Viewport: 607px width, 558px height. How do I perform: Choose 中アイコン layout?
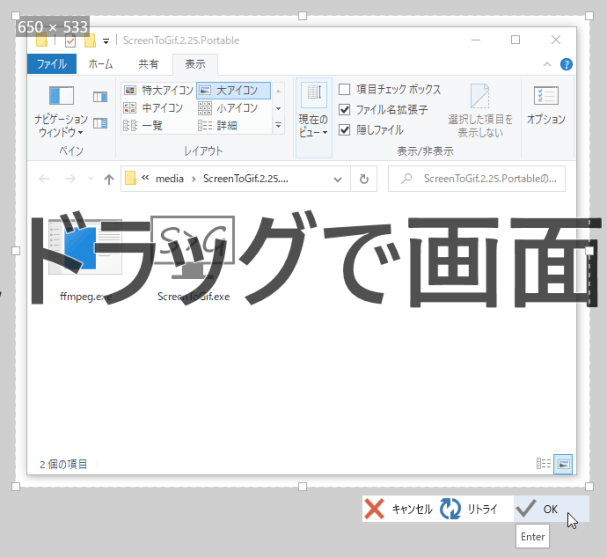tap(153, 108)
